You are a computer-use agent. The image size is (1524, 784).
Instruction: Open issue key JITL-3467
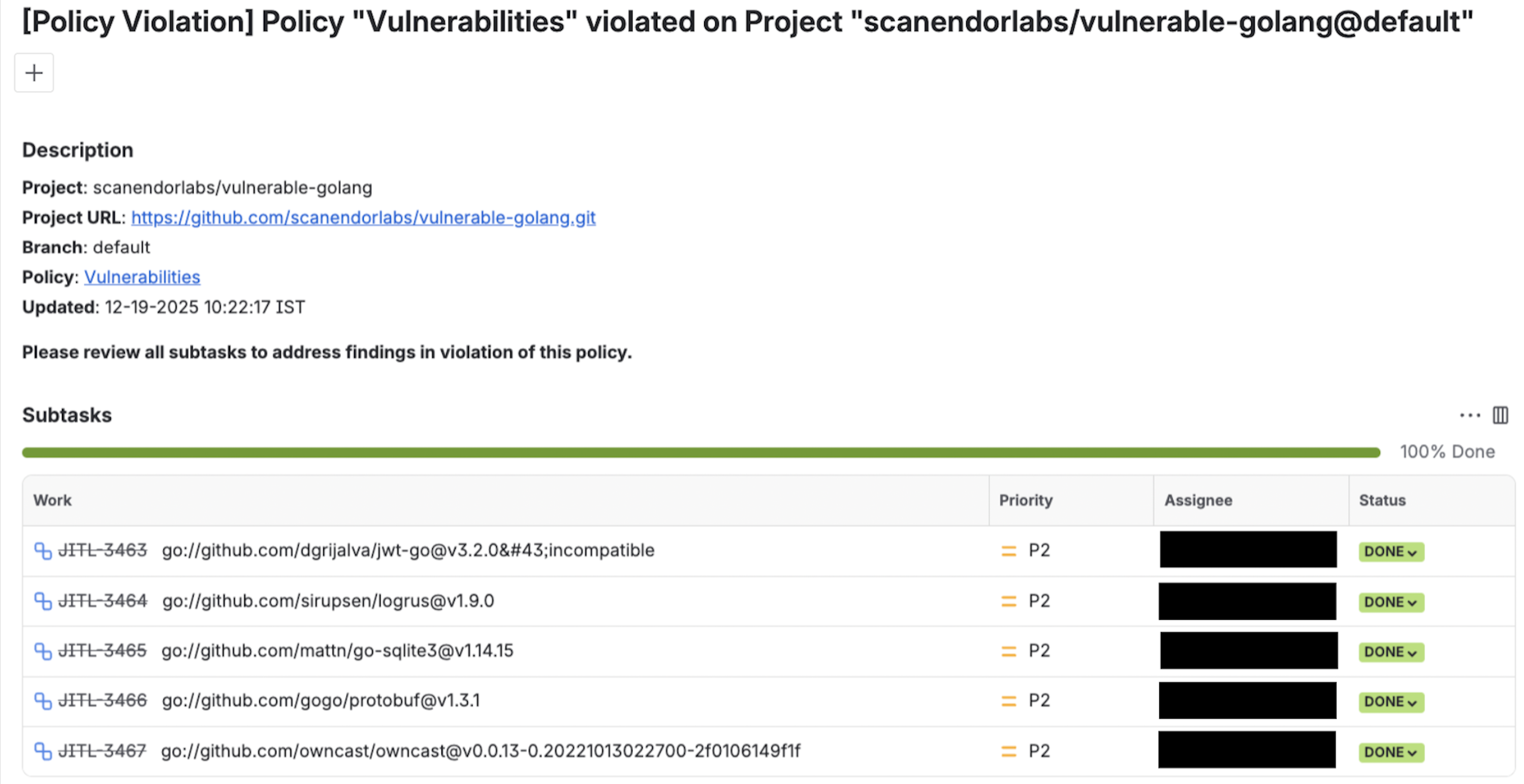(x=102, y=751)
